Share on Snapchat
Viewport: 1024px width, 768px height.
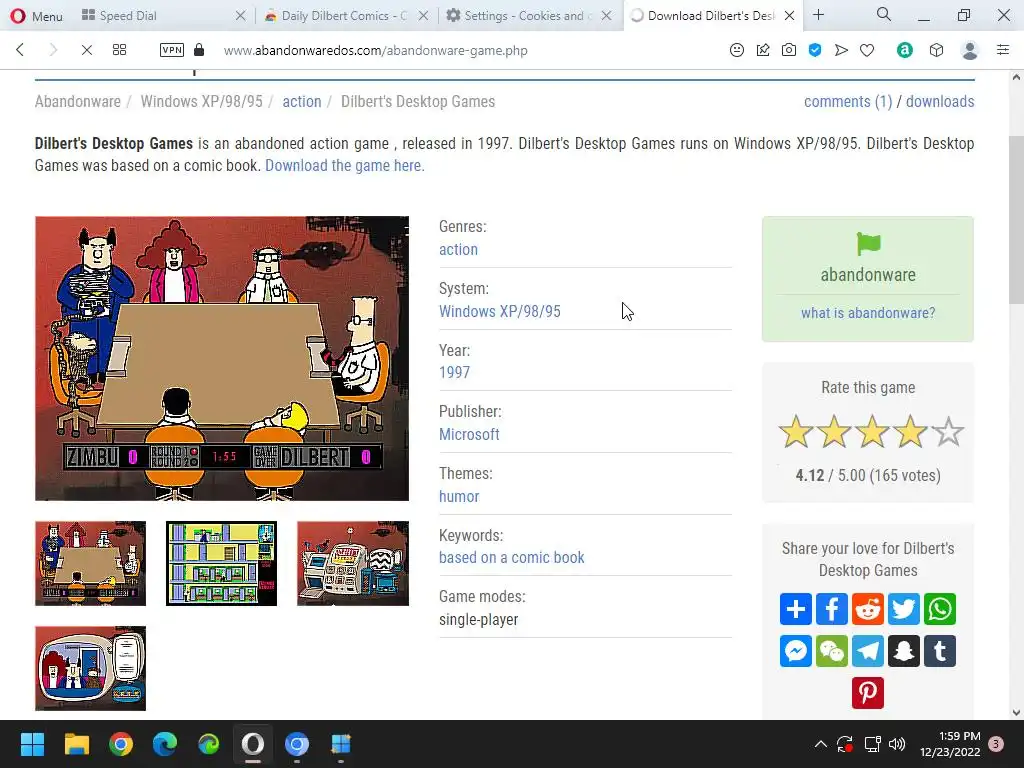click(904, 651)
